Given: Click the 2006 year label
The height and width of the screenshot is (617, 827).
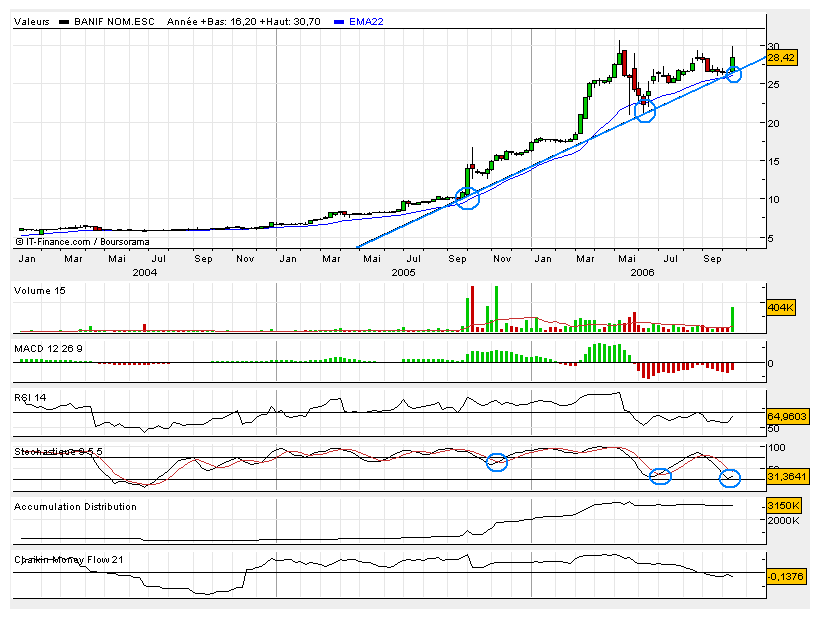Looking at the screenshot, I should tap(642, 273).
